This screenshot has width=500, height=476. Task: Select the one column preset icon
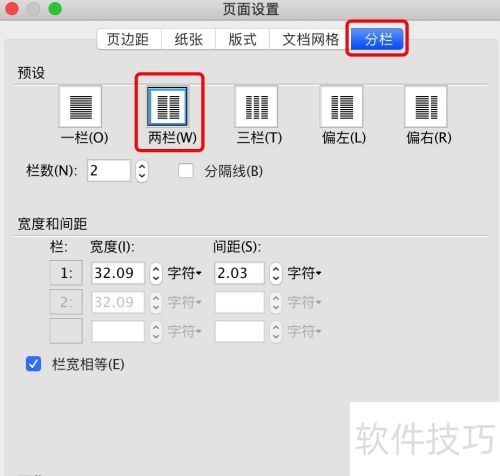coord(80,106)
